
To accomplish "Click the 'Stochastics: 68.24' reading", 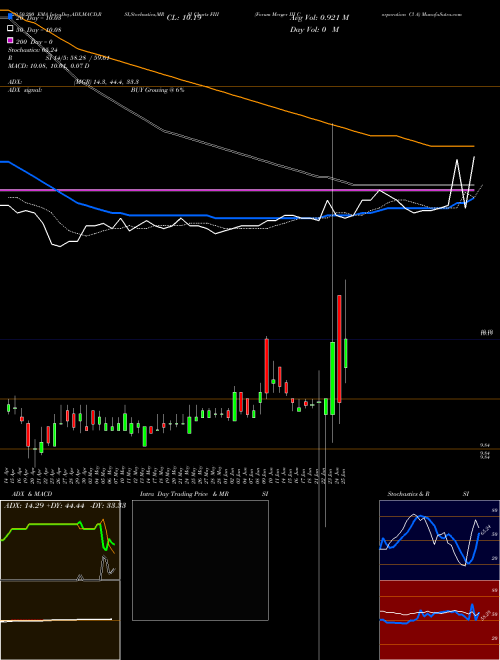I will click(x=33, y=50).
